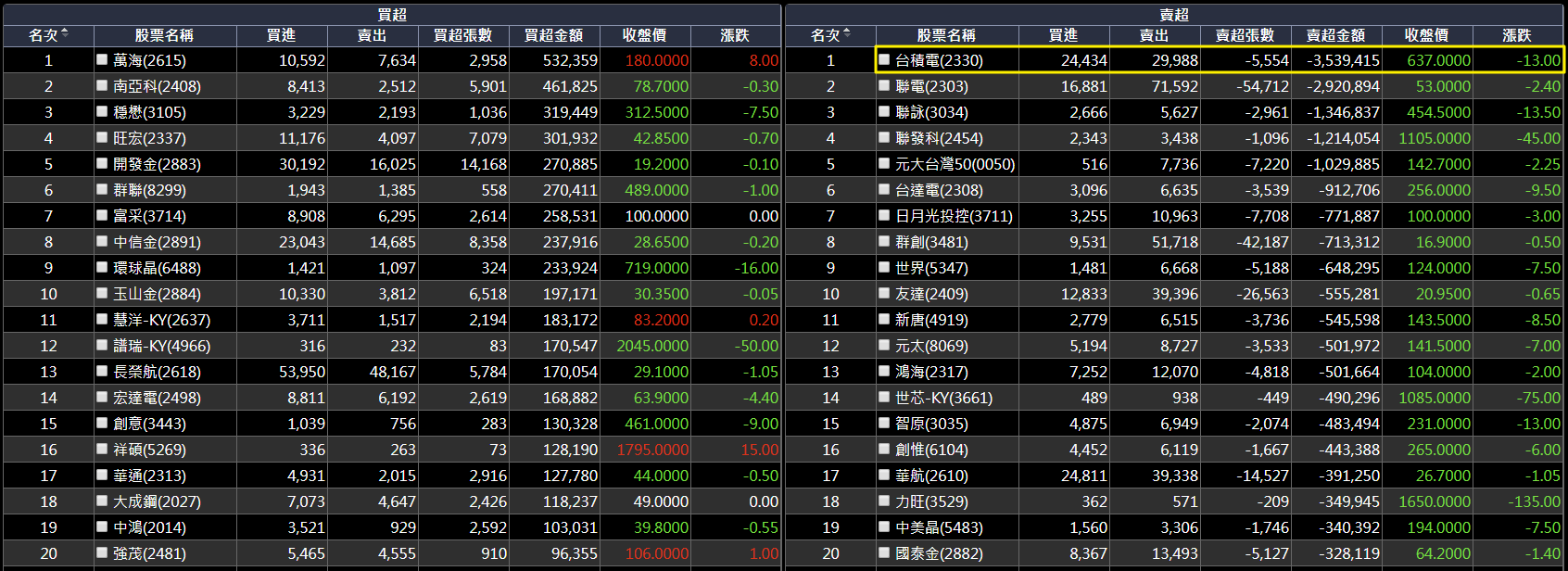This screenshot has height=571, width=1568.
Task: Select 創惟(6104) stock name
Action: coord(931,450)
